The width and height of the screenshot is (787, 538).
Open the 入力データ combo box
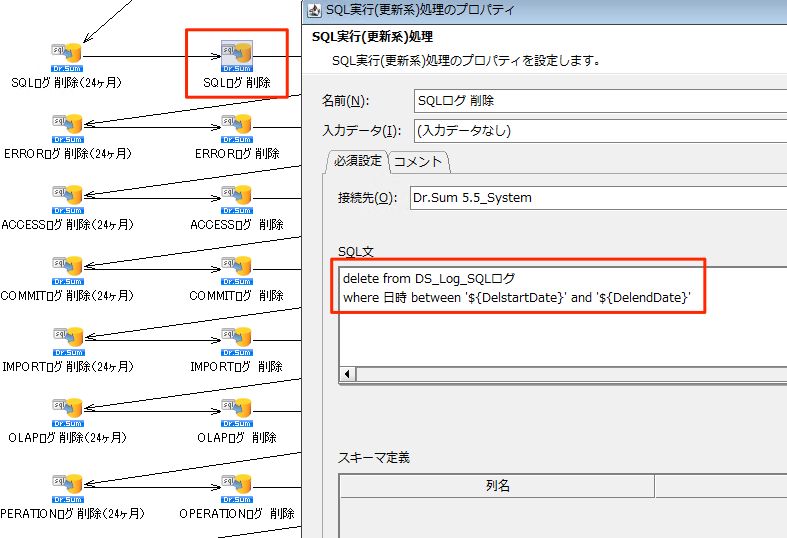600,130
